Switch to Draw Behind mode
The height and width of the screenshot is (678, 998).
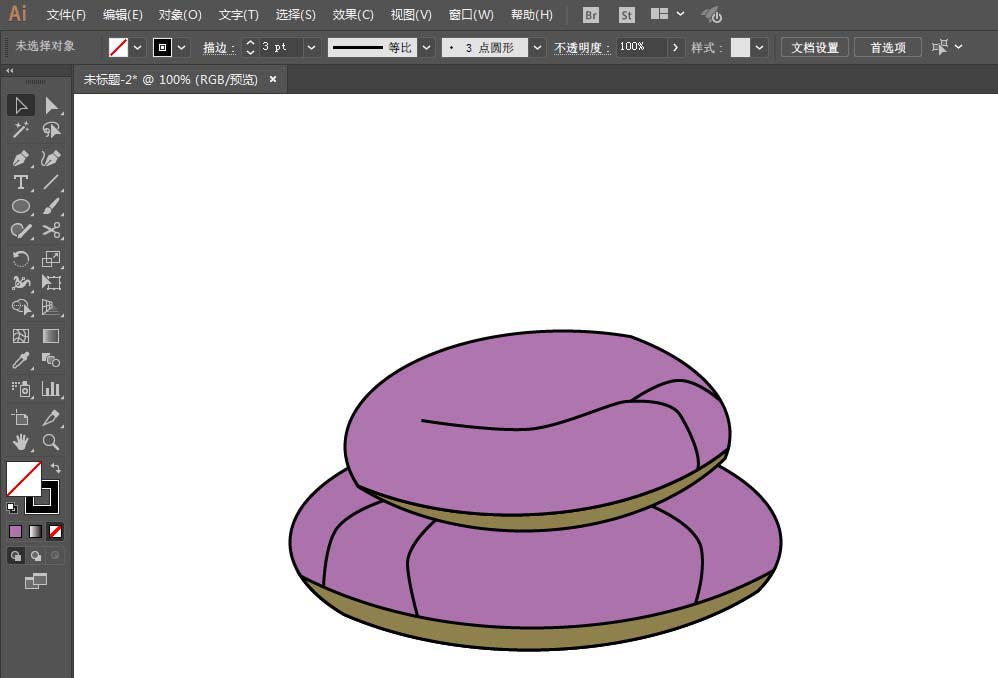coord(36,556)
